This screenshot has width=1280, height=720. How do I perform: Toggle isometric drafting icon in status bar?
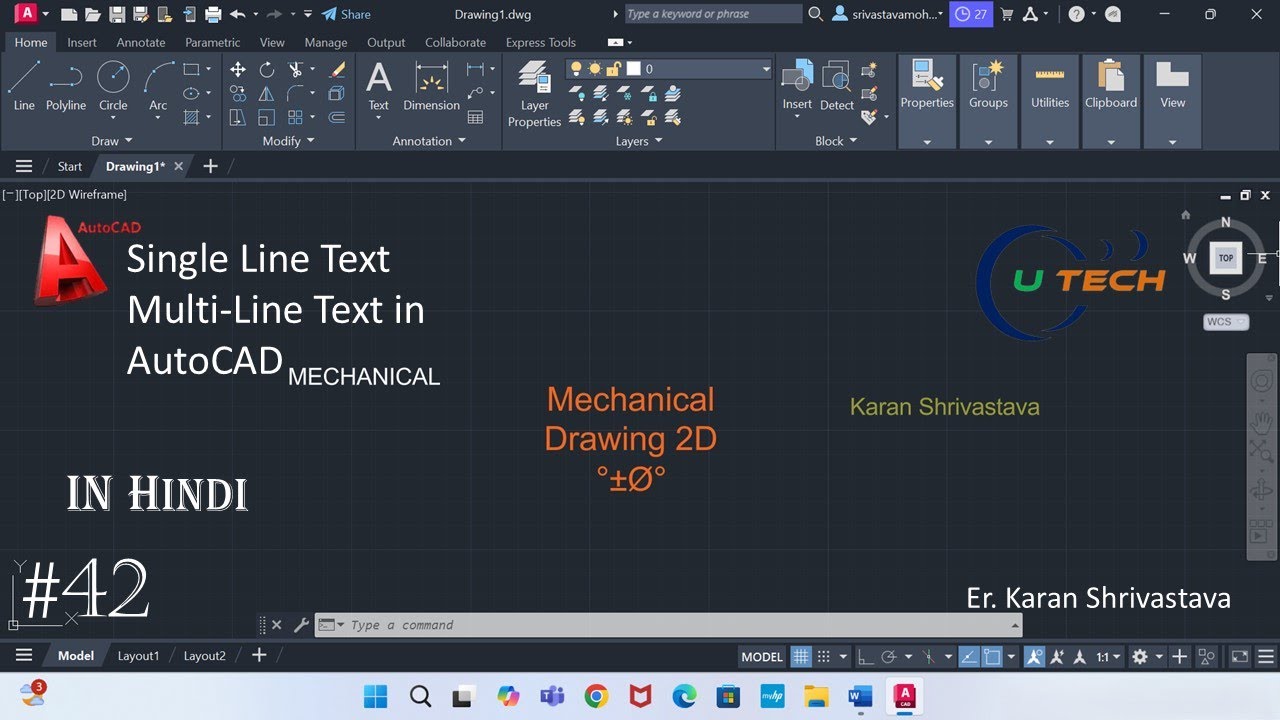[x=928, y=657]
